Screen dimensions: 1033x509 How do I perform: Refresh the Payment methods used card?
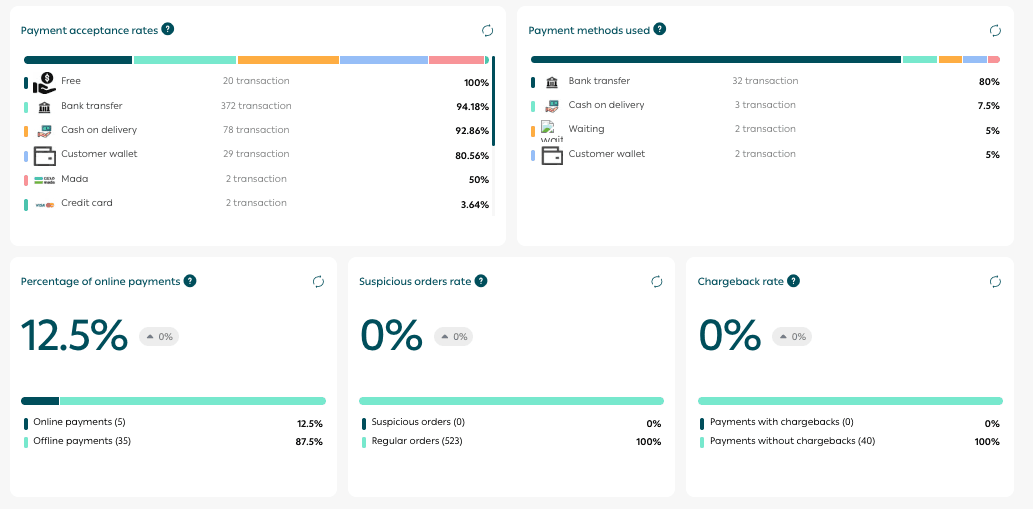click(995, 31)
